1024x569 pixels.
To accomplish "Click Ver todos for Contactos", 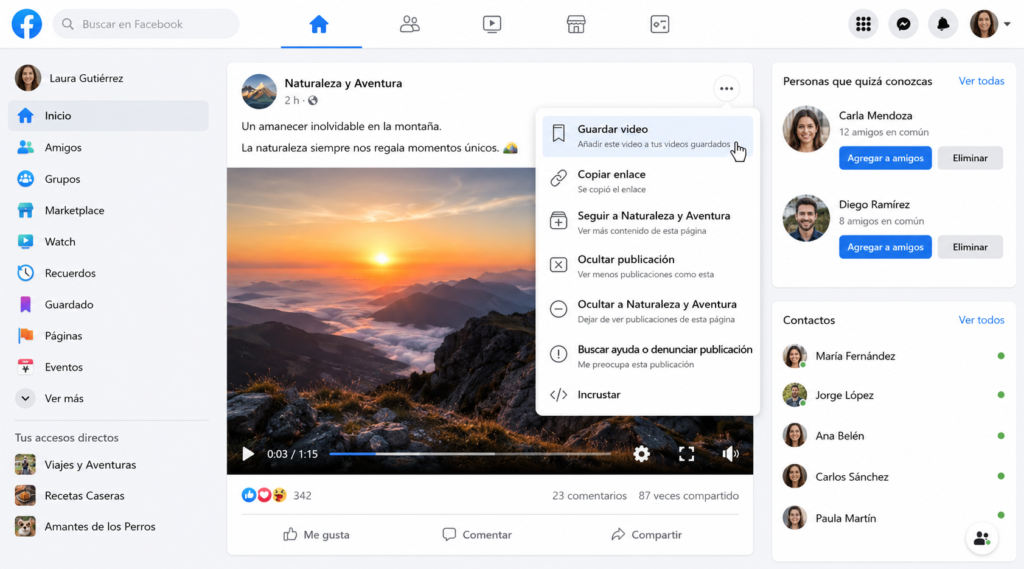I will [x=981, y=320].
